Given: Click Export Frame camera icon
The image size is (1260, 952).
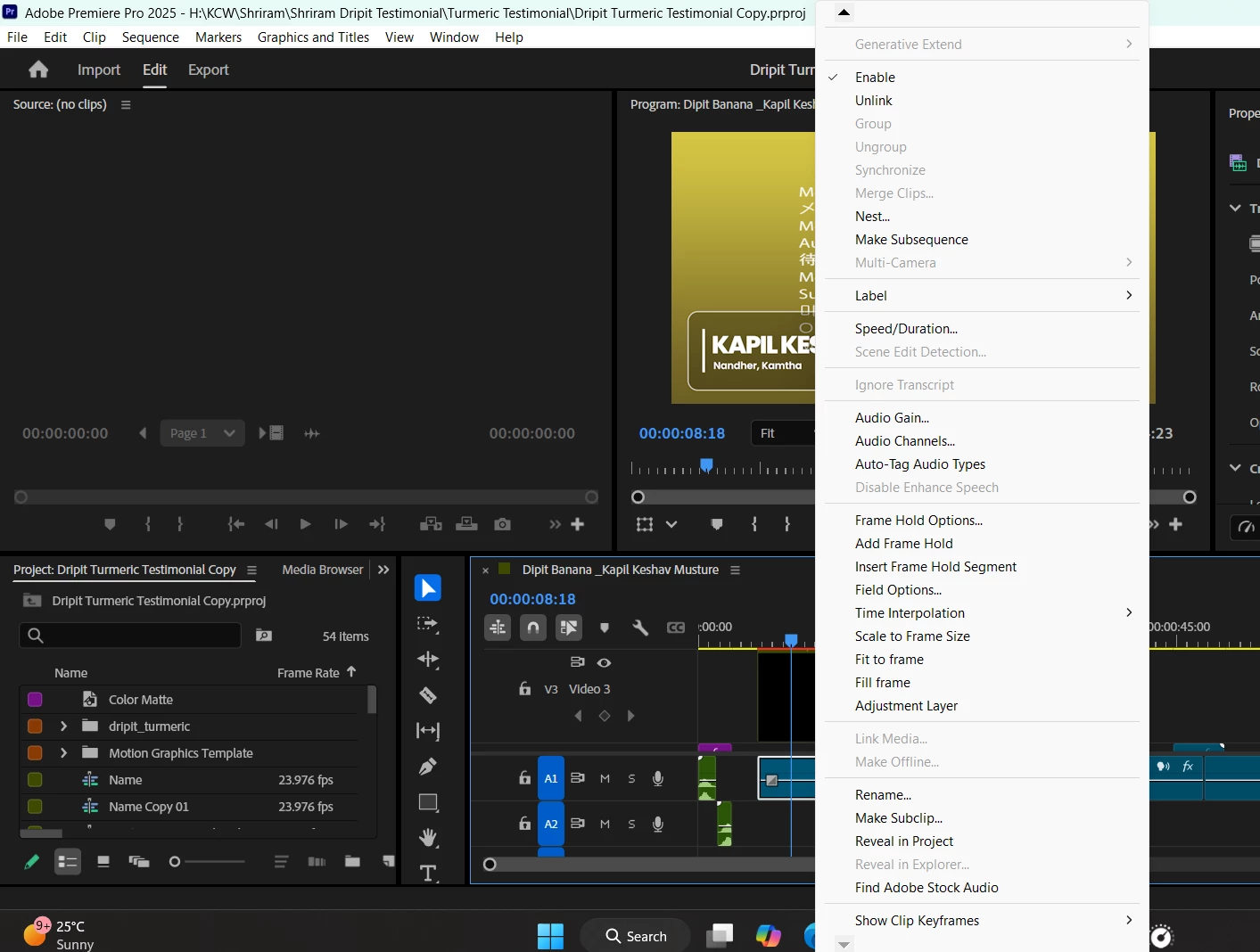Looking at the screenshot, I should pyautogui.click(x=503, y=524).
